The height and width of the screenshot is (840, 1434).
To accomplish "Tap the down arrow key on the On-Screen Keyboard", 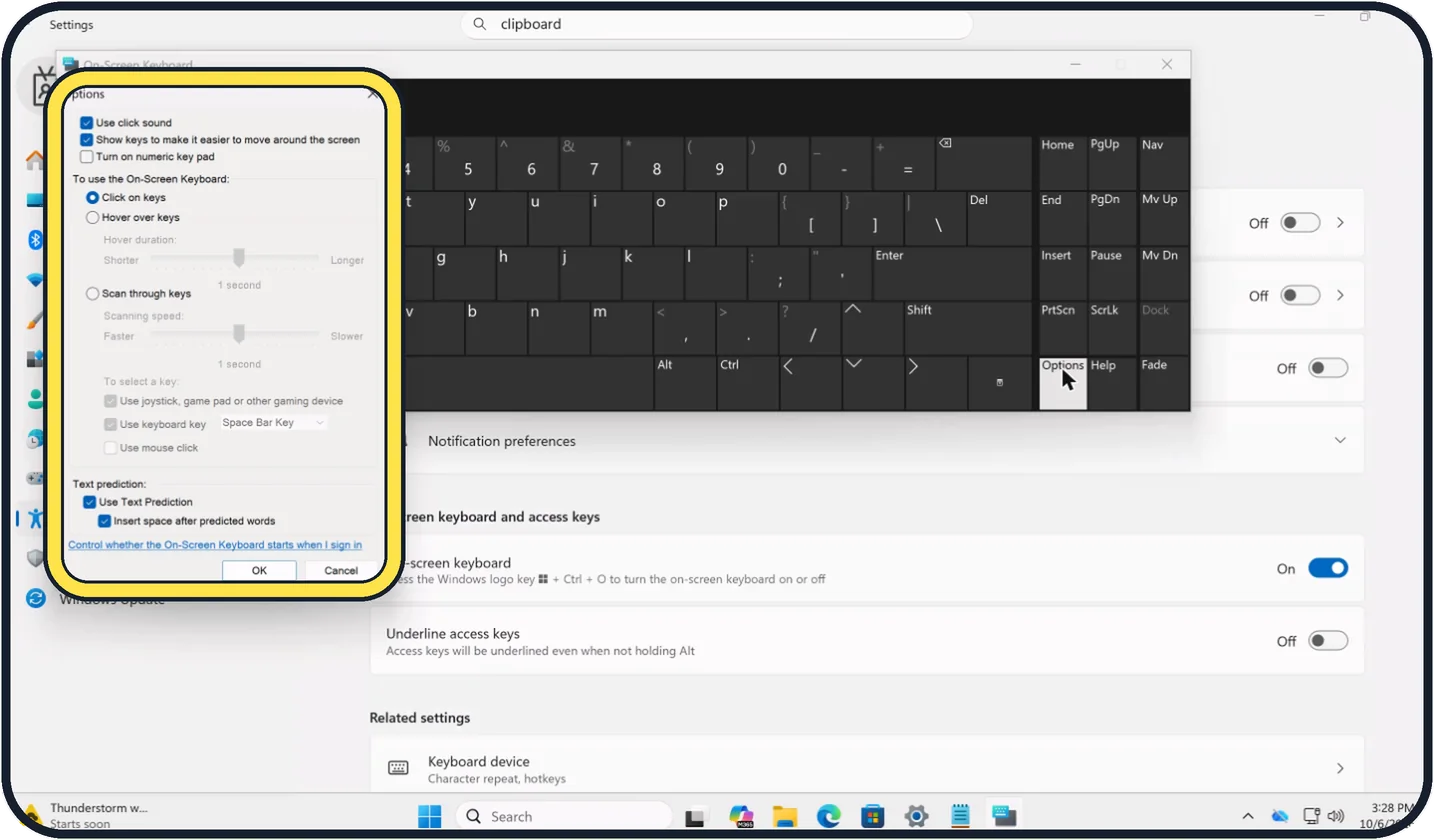I will 874,382.
